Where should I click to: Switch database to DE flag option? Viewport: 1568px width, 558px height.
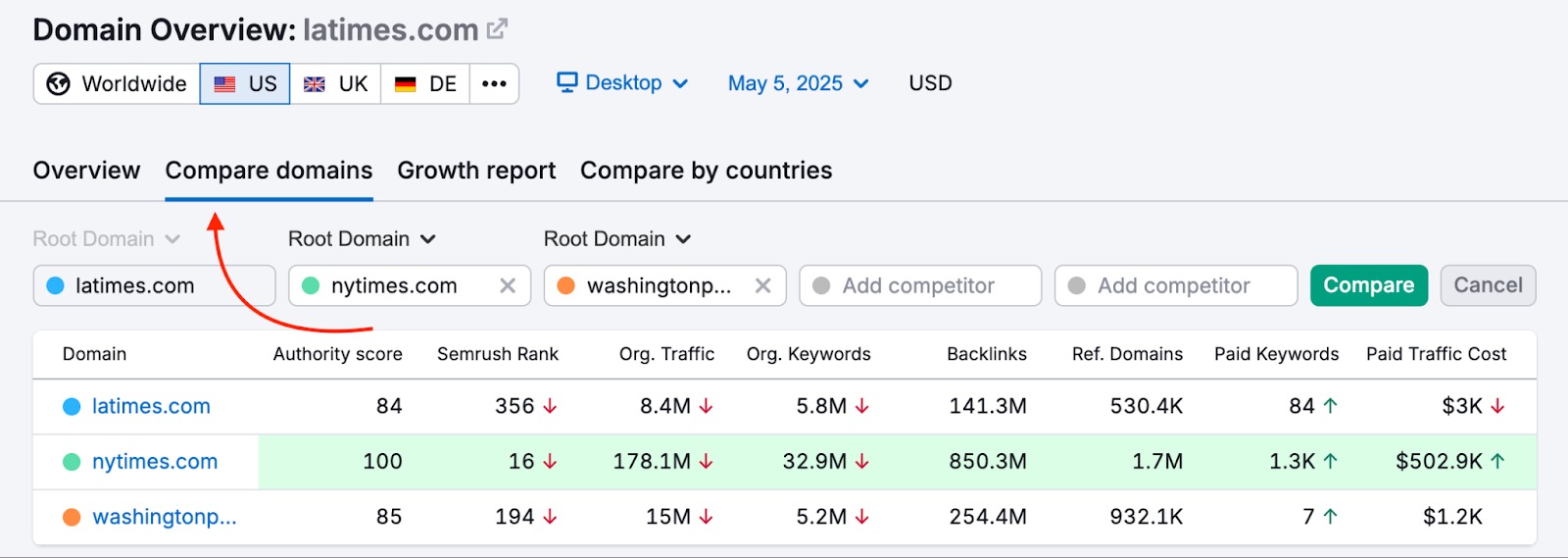(425, 84)
